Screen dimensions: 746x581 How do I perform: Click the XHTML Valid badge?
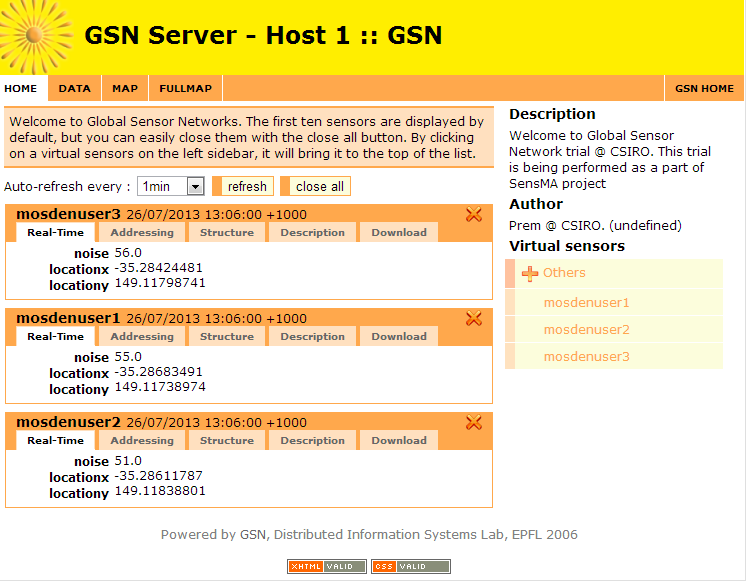[327, 566]
